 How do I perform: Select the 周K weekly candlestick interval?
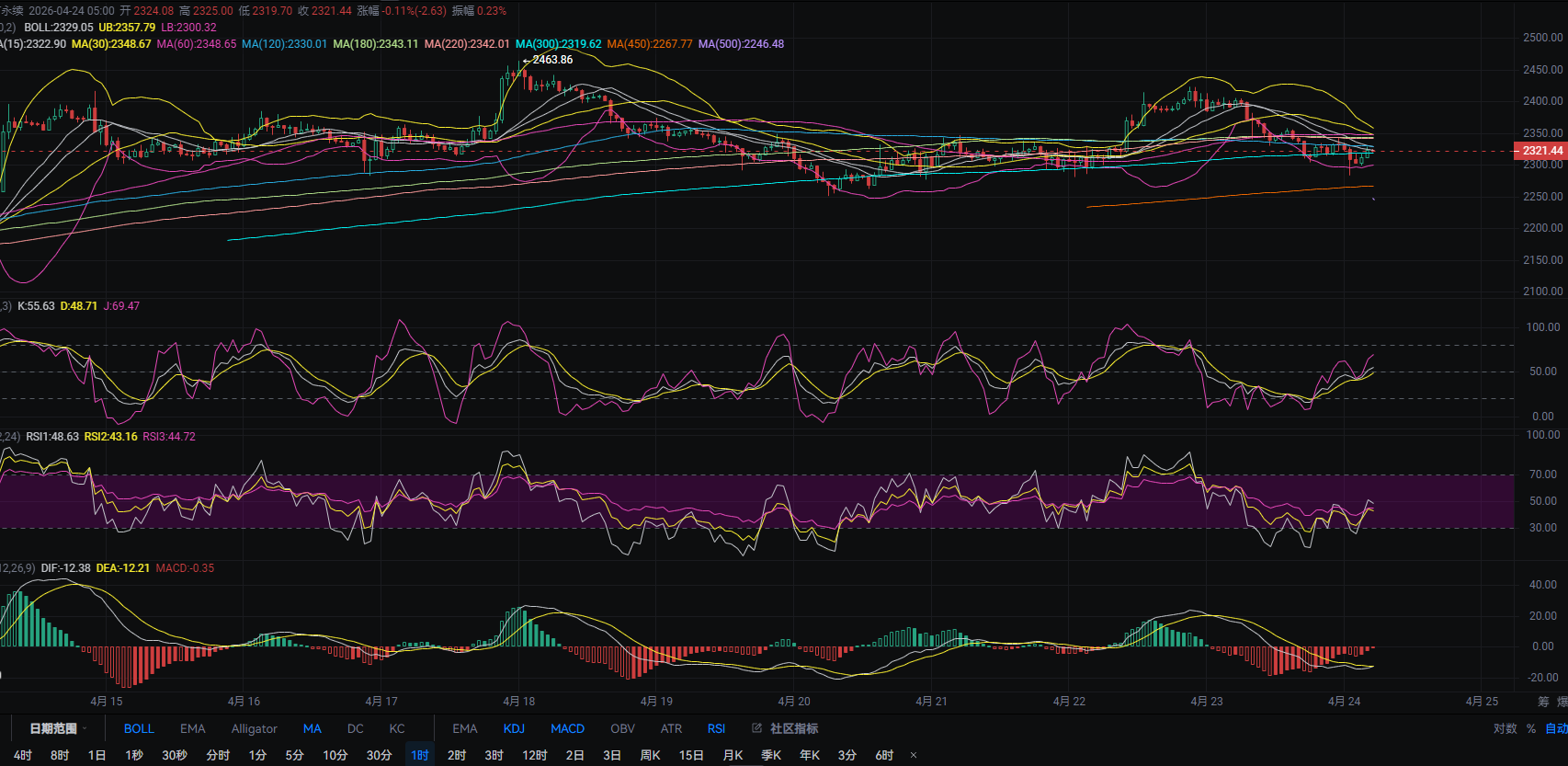coord(650,755)
